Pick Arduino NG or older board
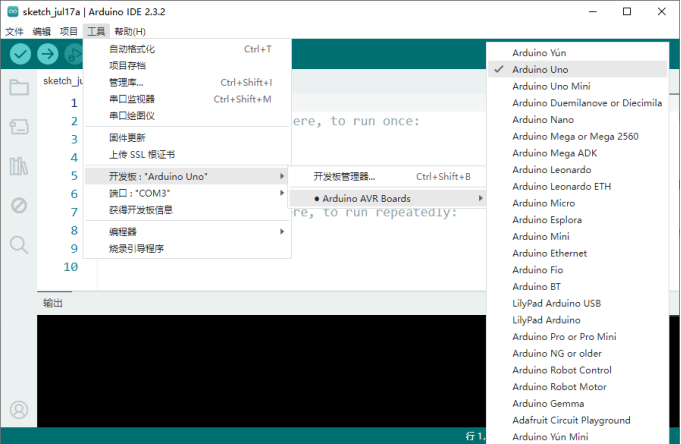 578,353
